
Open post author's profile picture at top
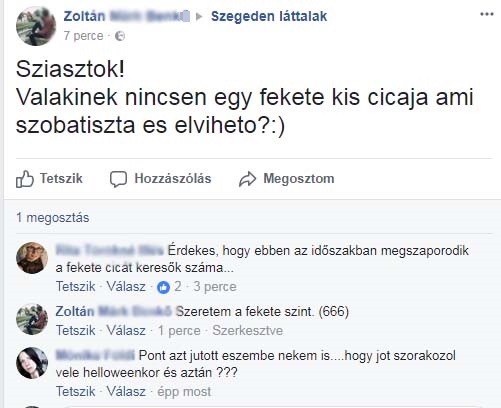pos(36,26)
